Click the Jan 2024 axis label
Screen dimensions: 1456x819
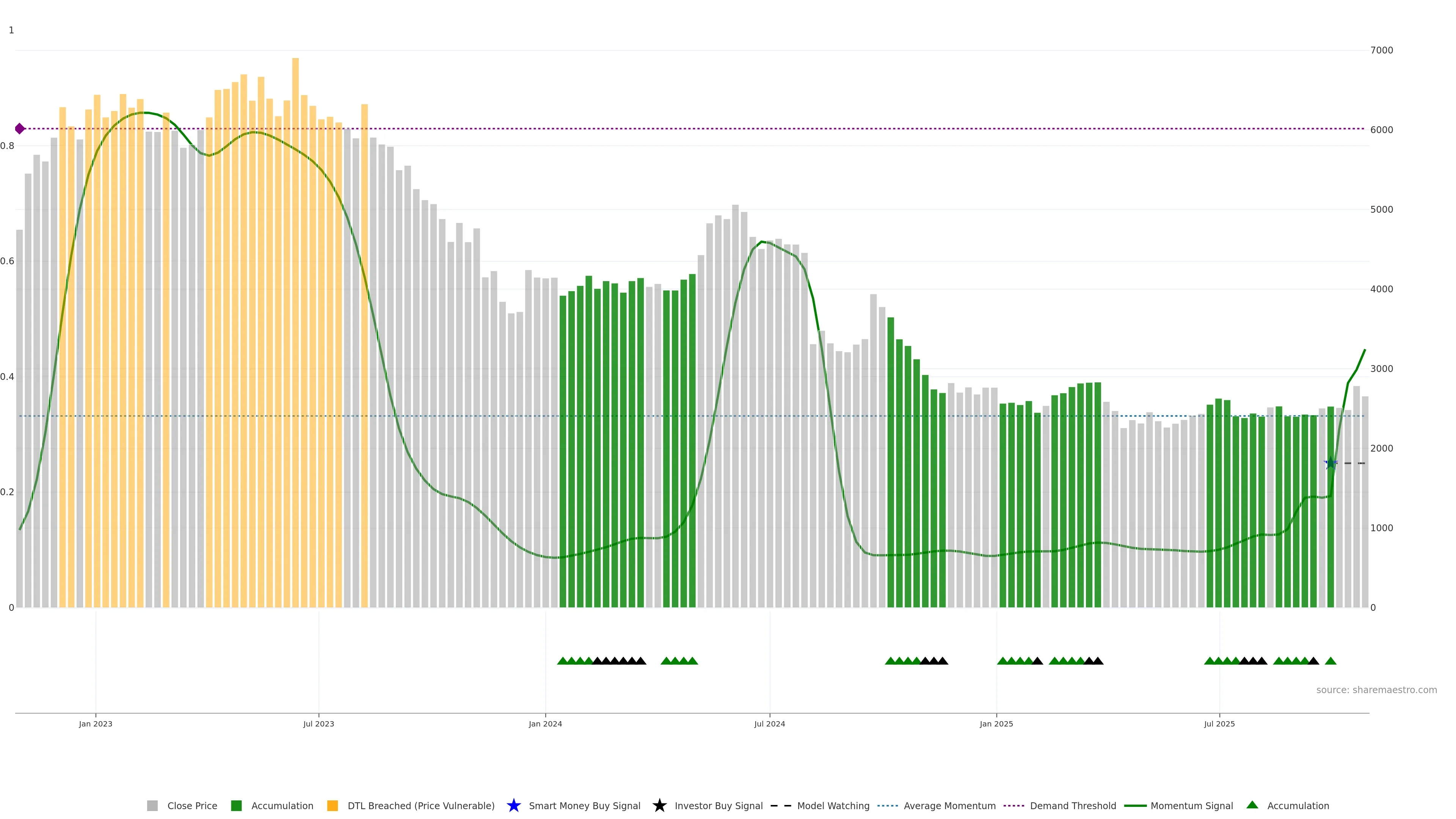pos(545,723)
